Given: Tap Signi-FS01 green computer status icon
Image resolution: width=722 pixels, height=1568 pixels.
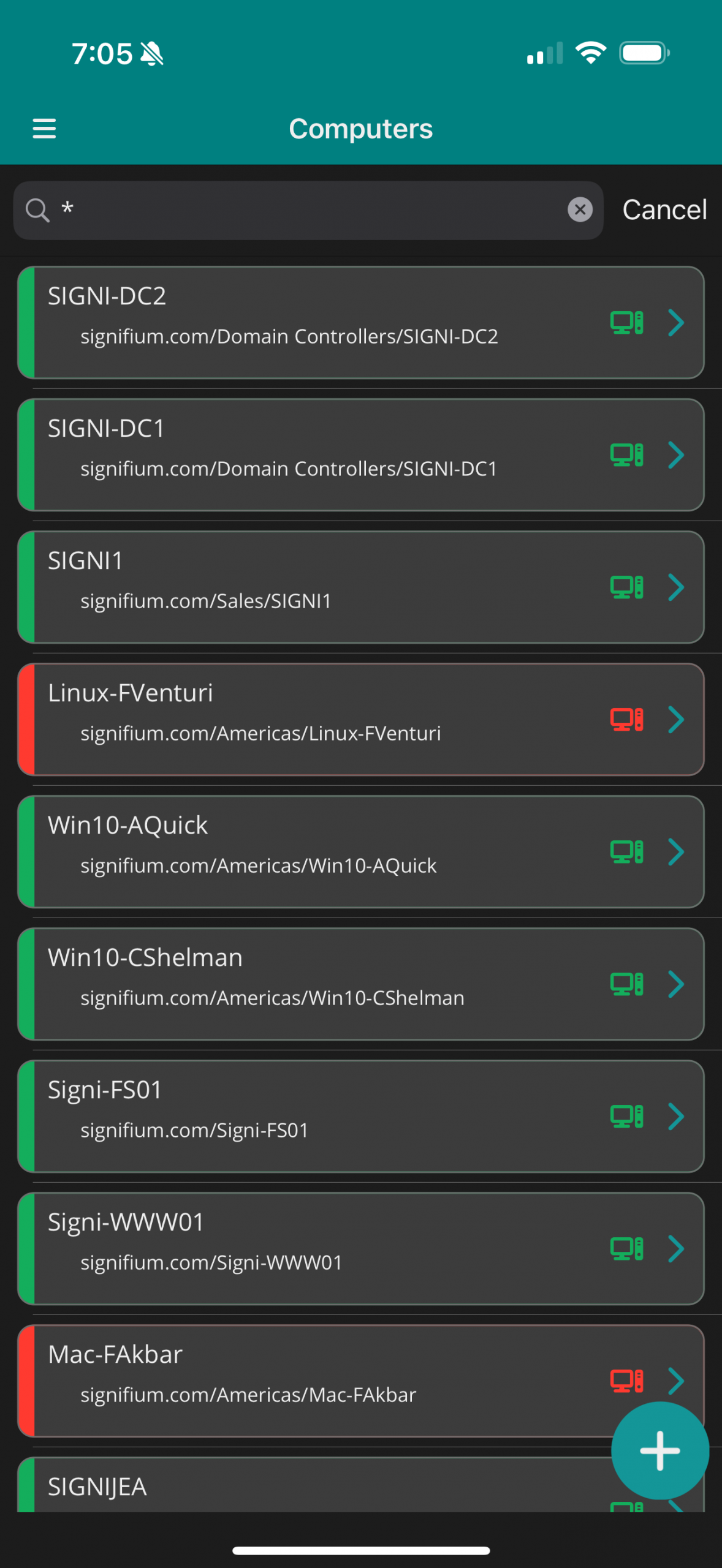Looking at the screenshot, I should (626, 1117).
